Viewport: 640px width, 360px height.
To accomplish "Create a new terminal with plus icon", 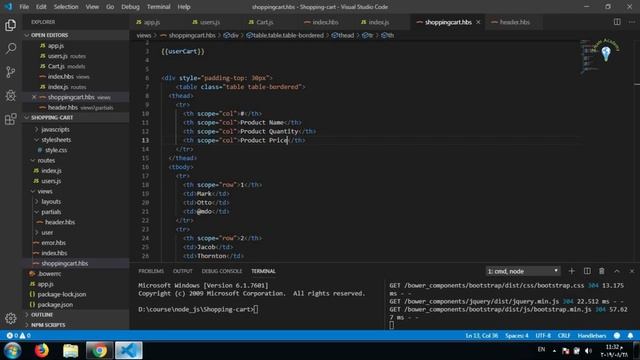I will pyautogui.click(x=571, y=271).
